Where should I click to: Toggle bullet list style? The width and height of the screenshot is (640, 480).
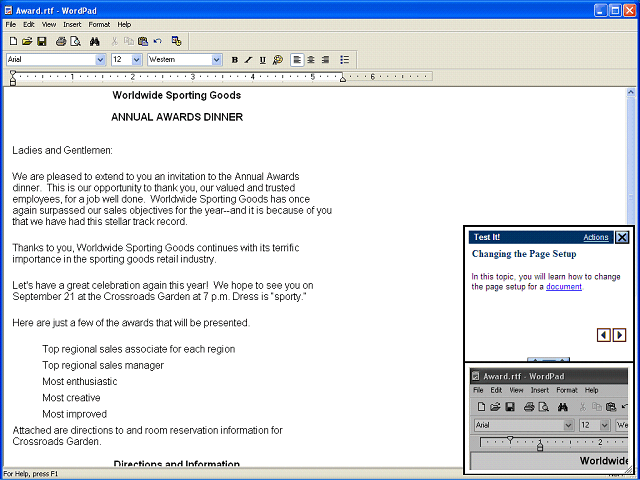tap(344, 60)
